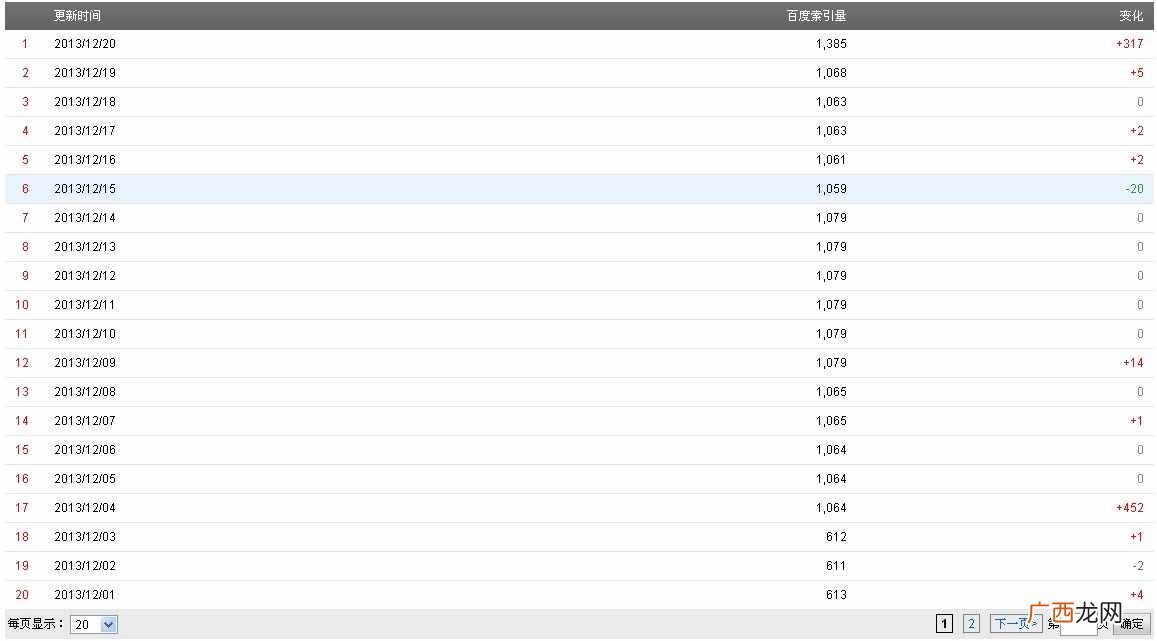The height and width of the screenshot is (641, 1157).
Task: Click index value 612
Action: pyautogui.click(x=836, y=536)
